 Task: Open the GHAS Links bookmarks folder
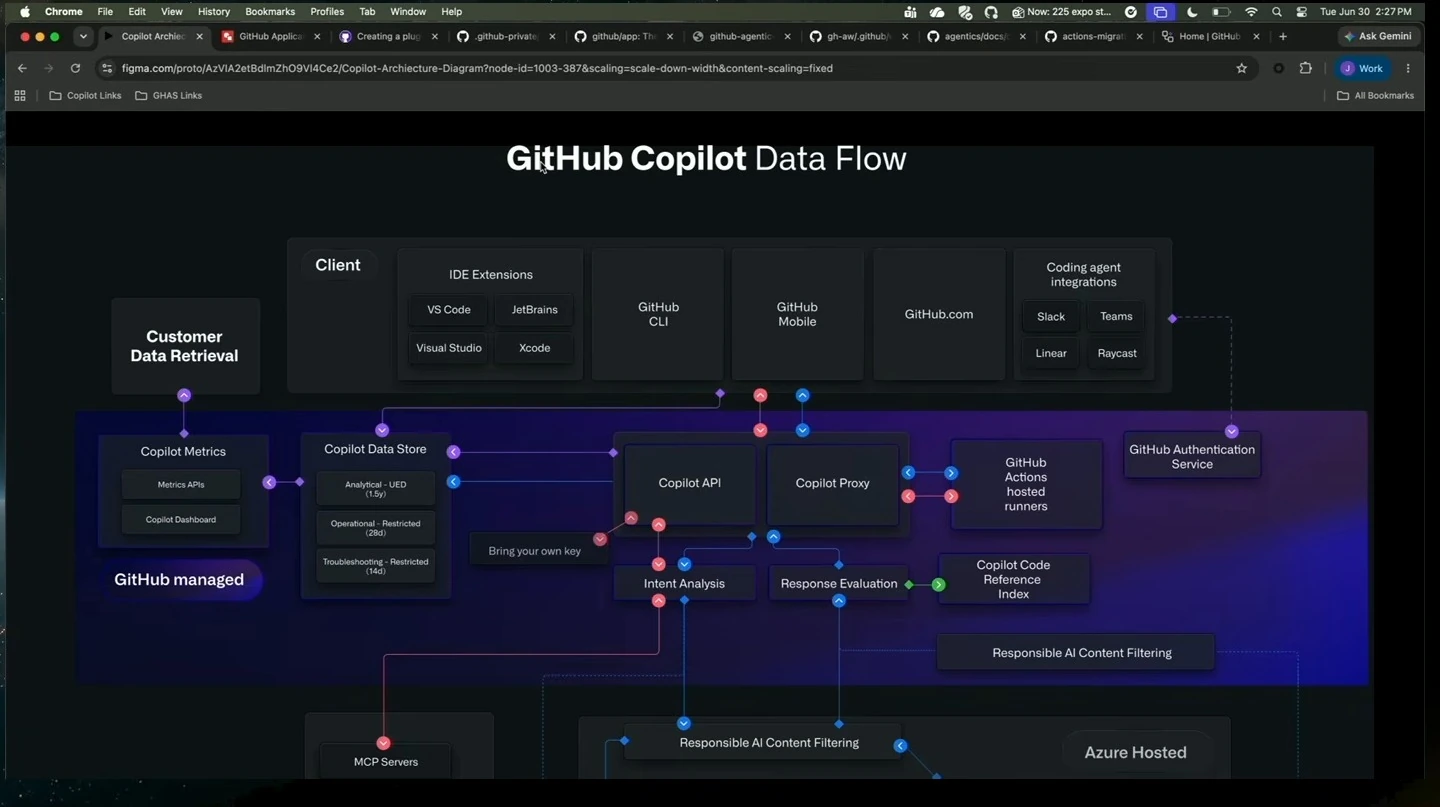(x=169, y=95)
